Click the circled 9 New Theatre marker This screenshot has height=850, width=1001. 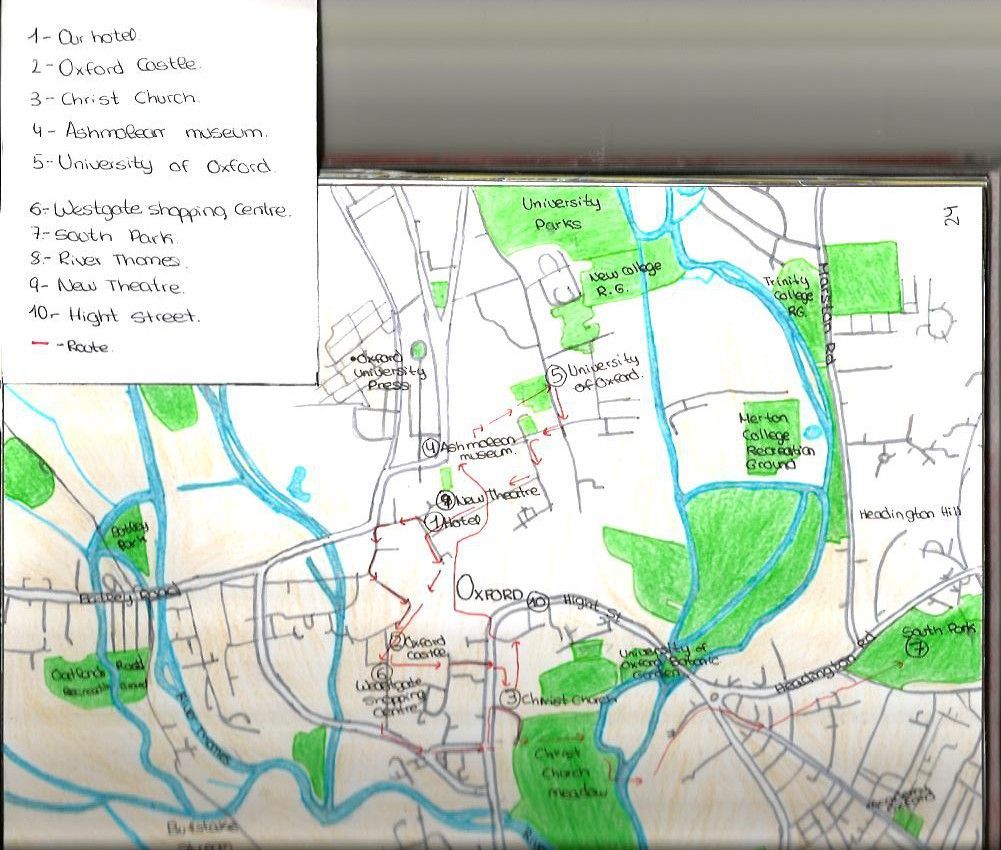446,499
